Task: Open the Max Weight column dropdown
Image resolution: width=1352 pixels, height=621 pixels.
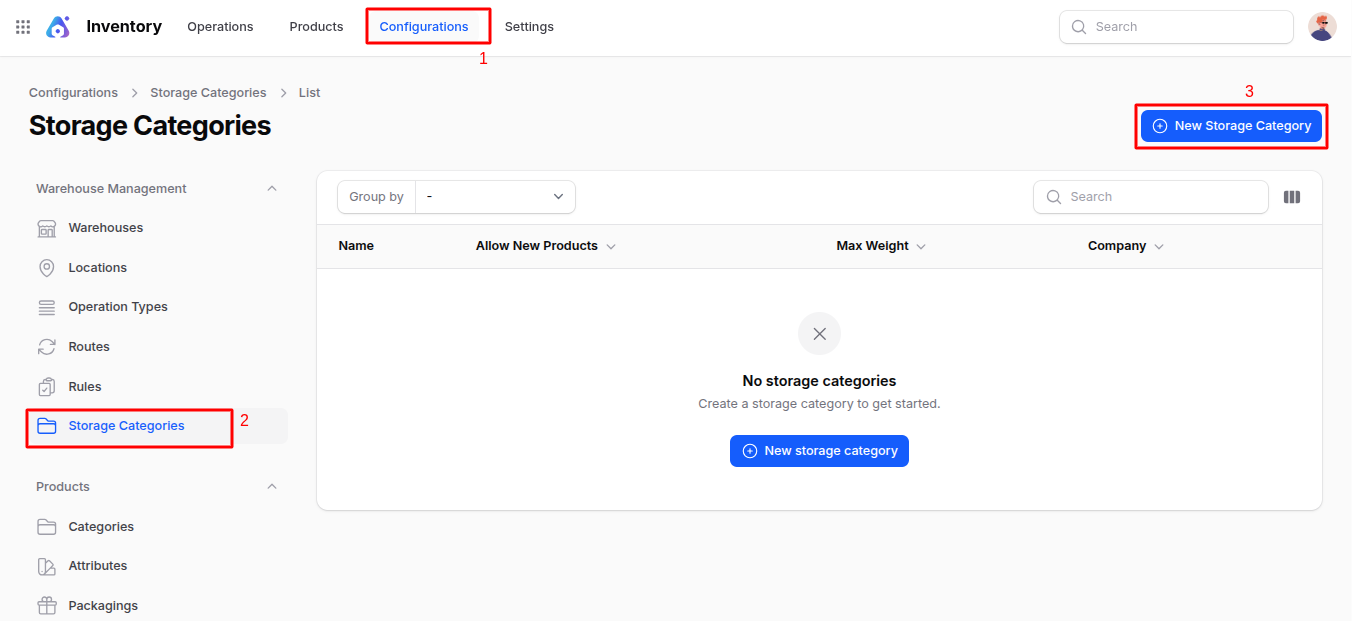Action: 920,245
